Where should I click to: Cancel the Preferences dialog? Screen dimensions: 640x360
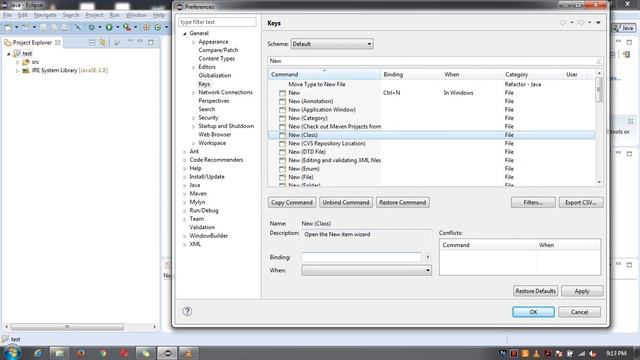tap(579, 312)
